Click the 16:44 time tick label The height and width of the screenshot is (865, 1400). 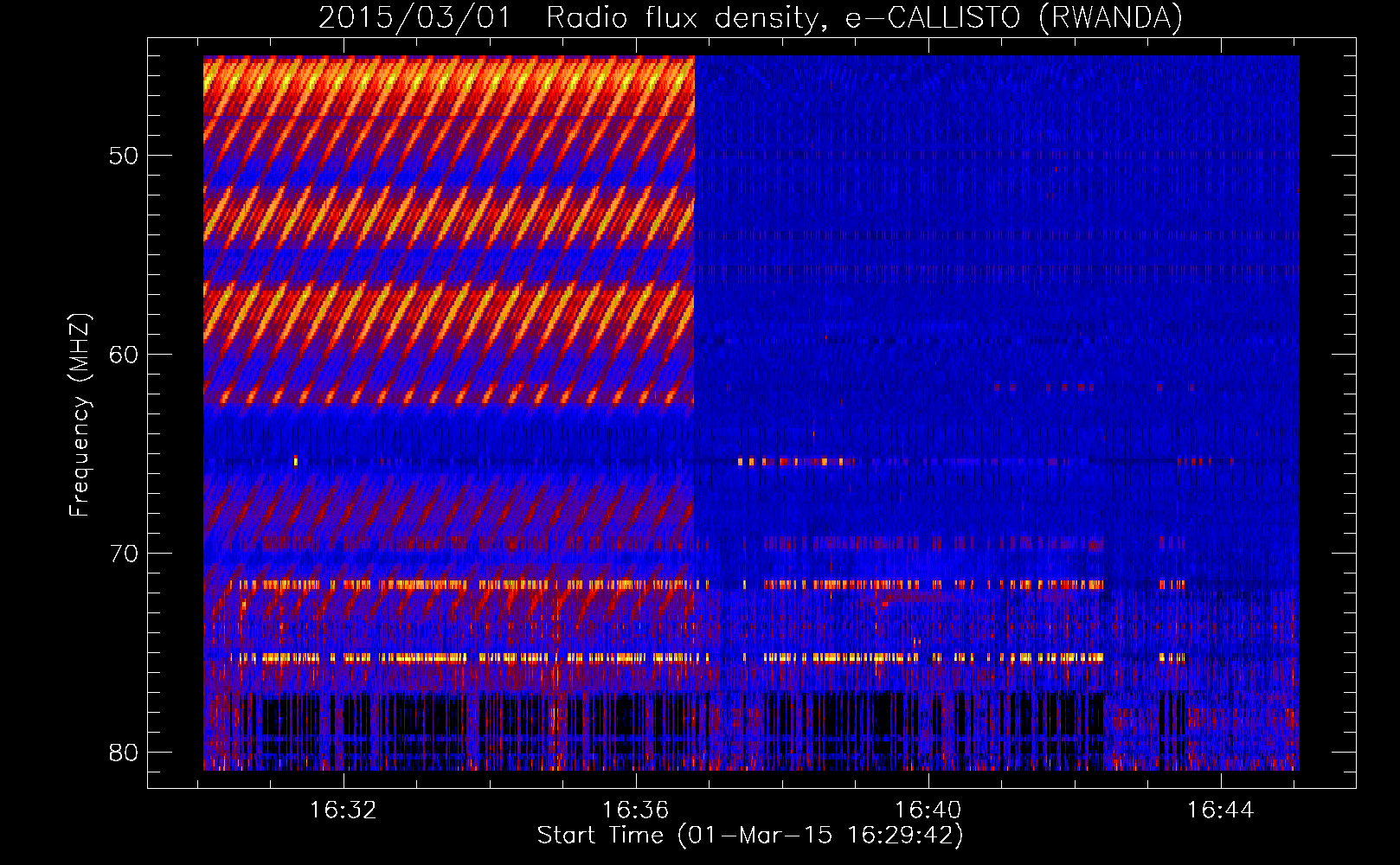coord(1220,811)
